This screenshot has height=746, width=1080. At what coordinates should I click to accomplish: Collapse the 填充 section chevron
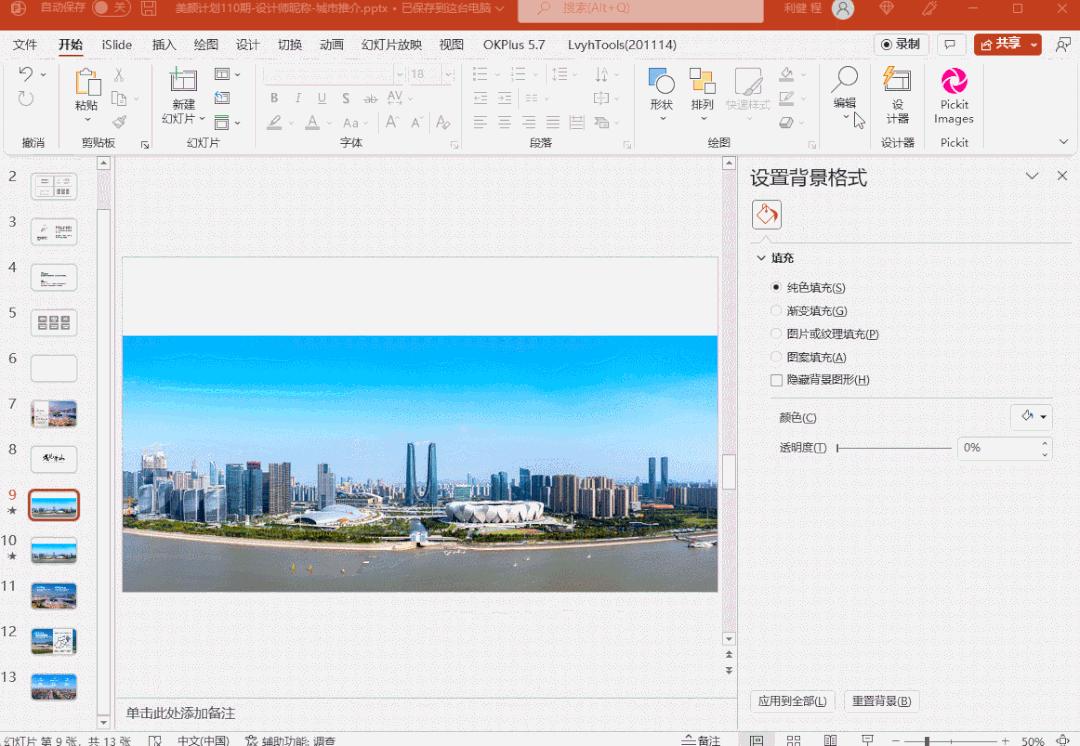click(x=761, y=257)
